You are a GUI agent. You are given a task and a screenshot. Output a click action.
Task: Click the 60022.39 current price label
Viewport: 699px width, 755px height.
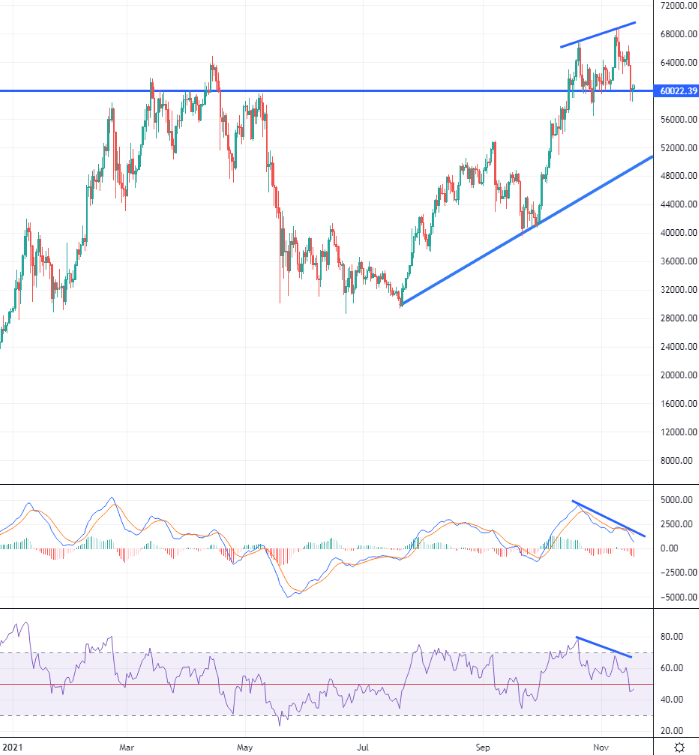point(677,91)
